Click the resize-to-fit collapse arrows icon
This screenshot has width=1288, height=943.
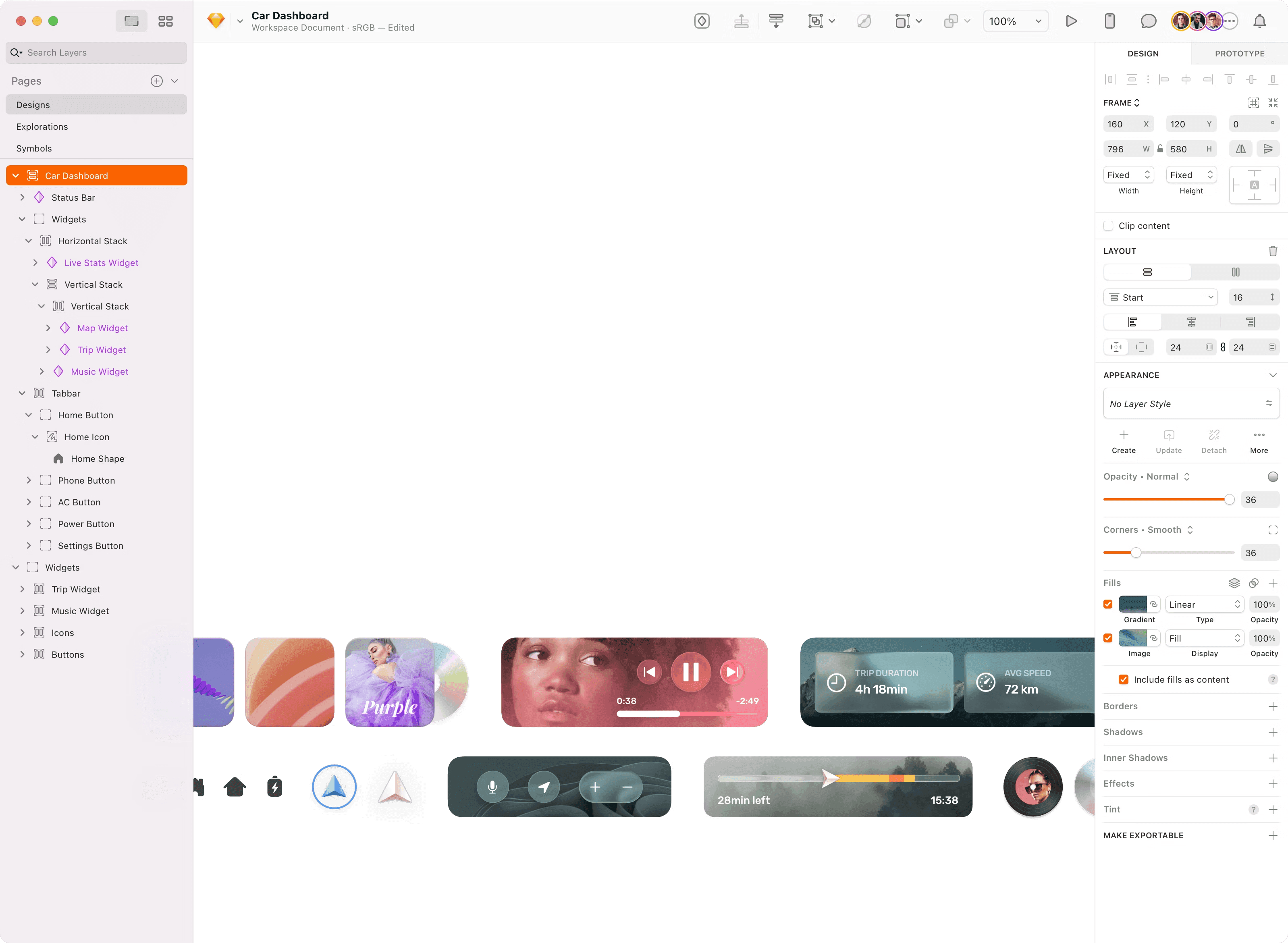click(x=1273, y=103)
